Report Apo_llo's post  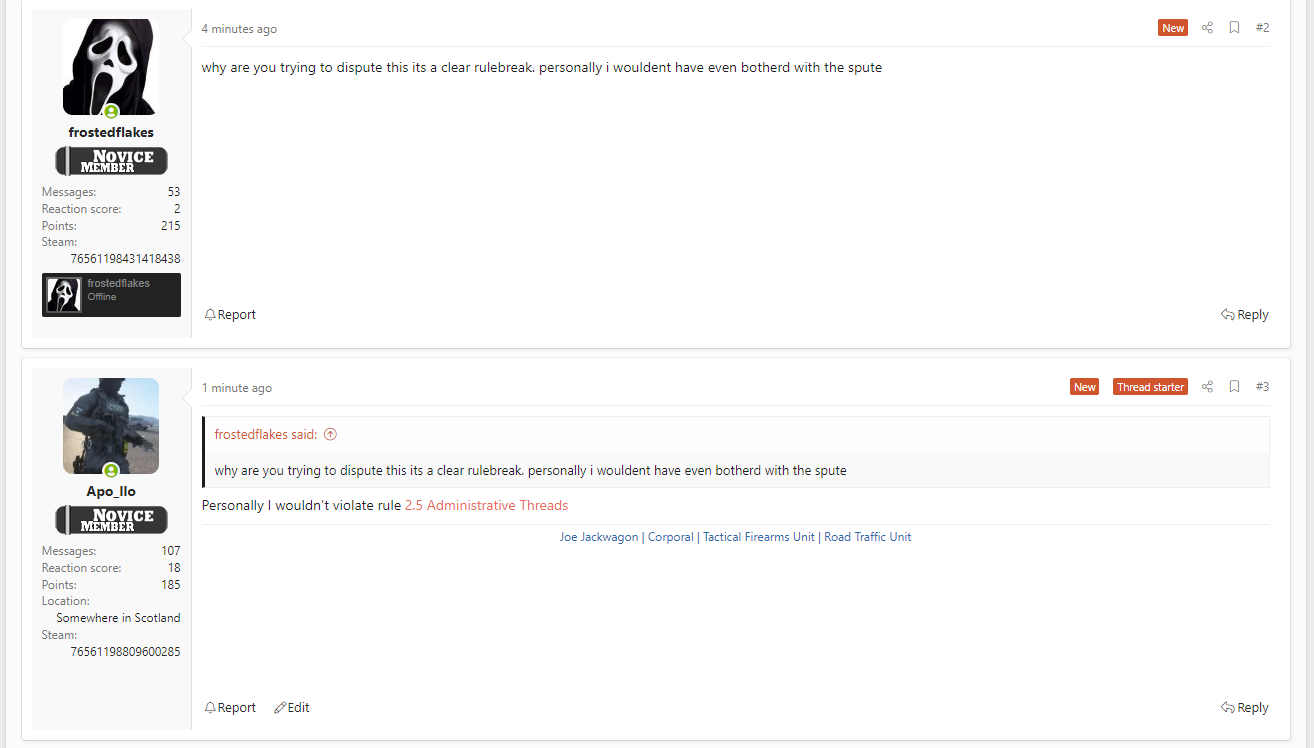click(x=230, y=708)
